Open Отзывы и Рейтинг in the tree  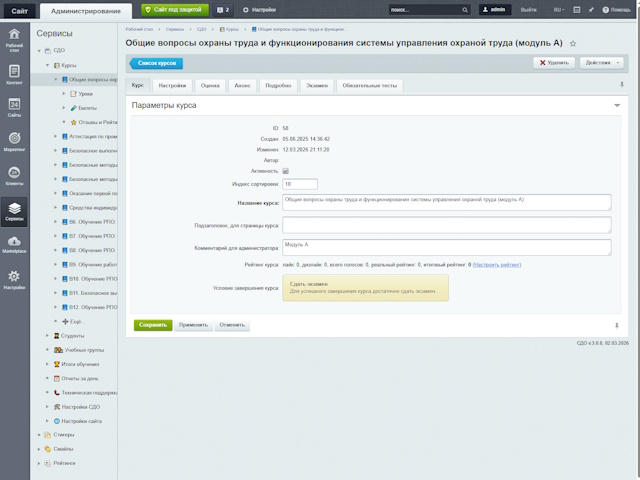point(93,122)
